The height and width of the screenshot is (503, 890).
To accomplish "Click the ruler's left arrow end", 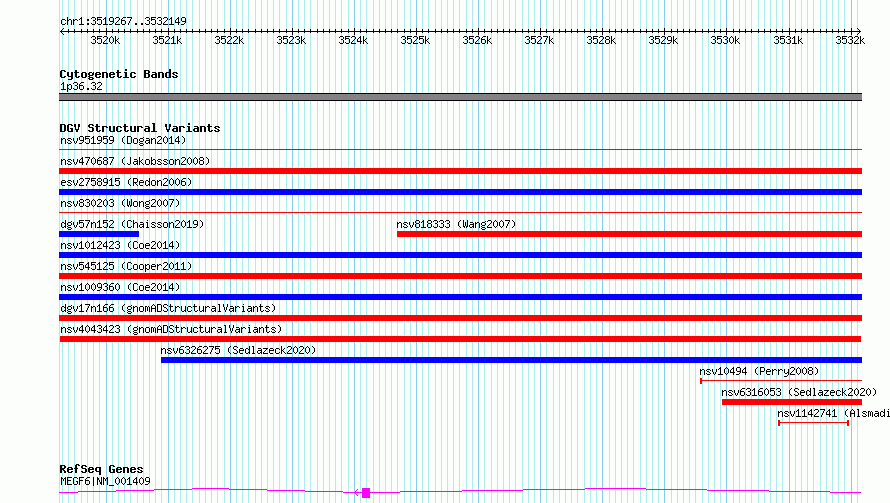I will (x=62, y=31).
